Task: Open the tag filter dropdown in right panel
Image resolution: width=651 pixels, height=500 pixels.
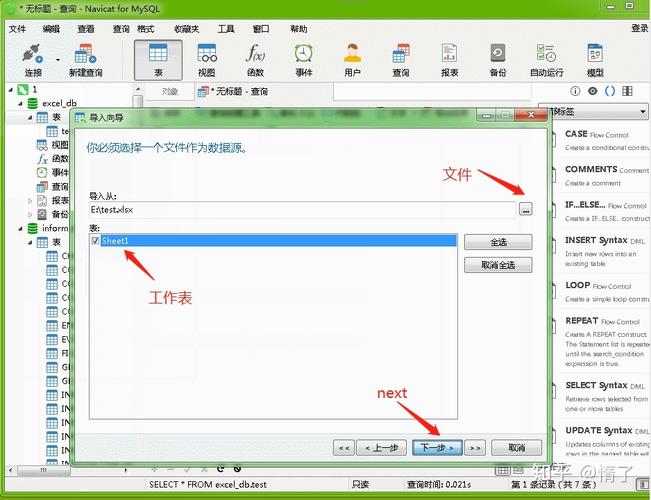Action: 642,112
